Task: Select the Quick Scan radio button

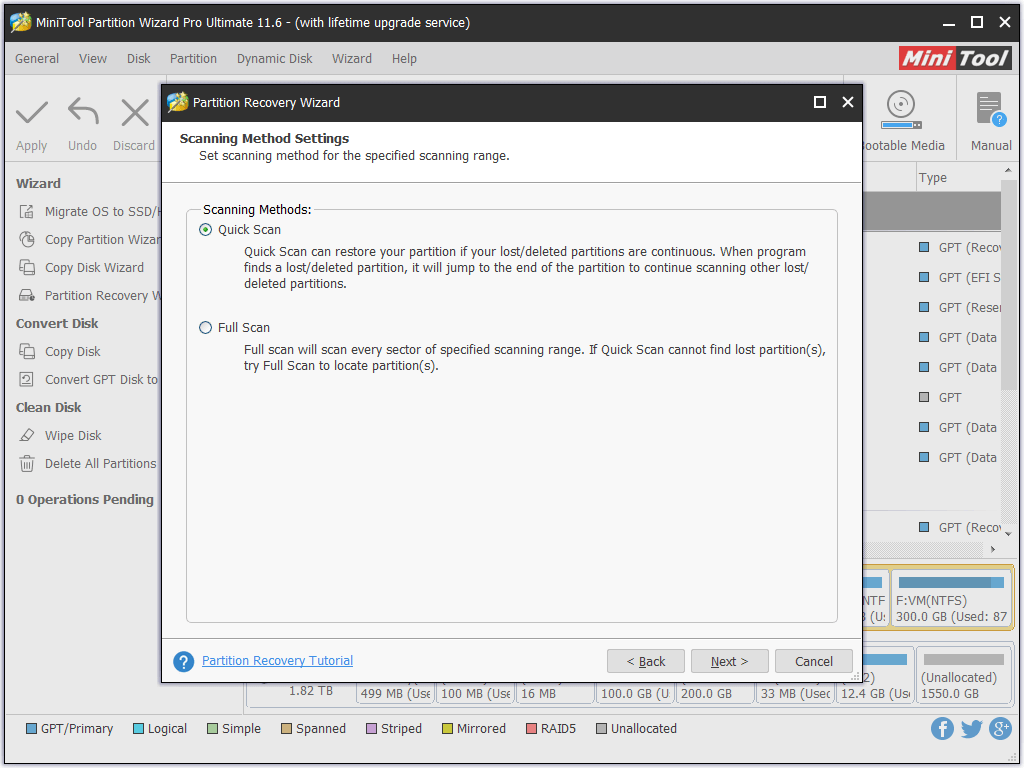Action: (206, 230)
